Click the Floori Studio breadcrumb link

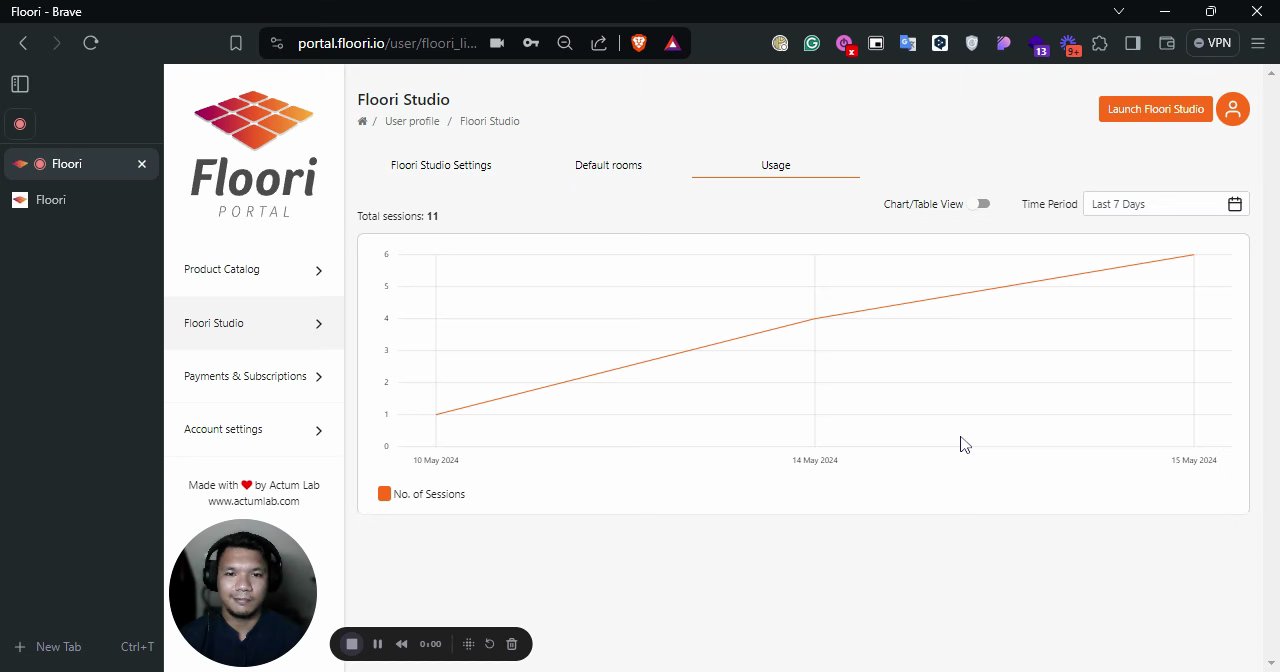(x=489, y=121)
